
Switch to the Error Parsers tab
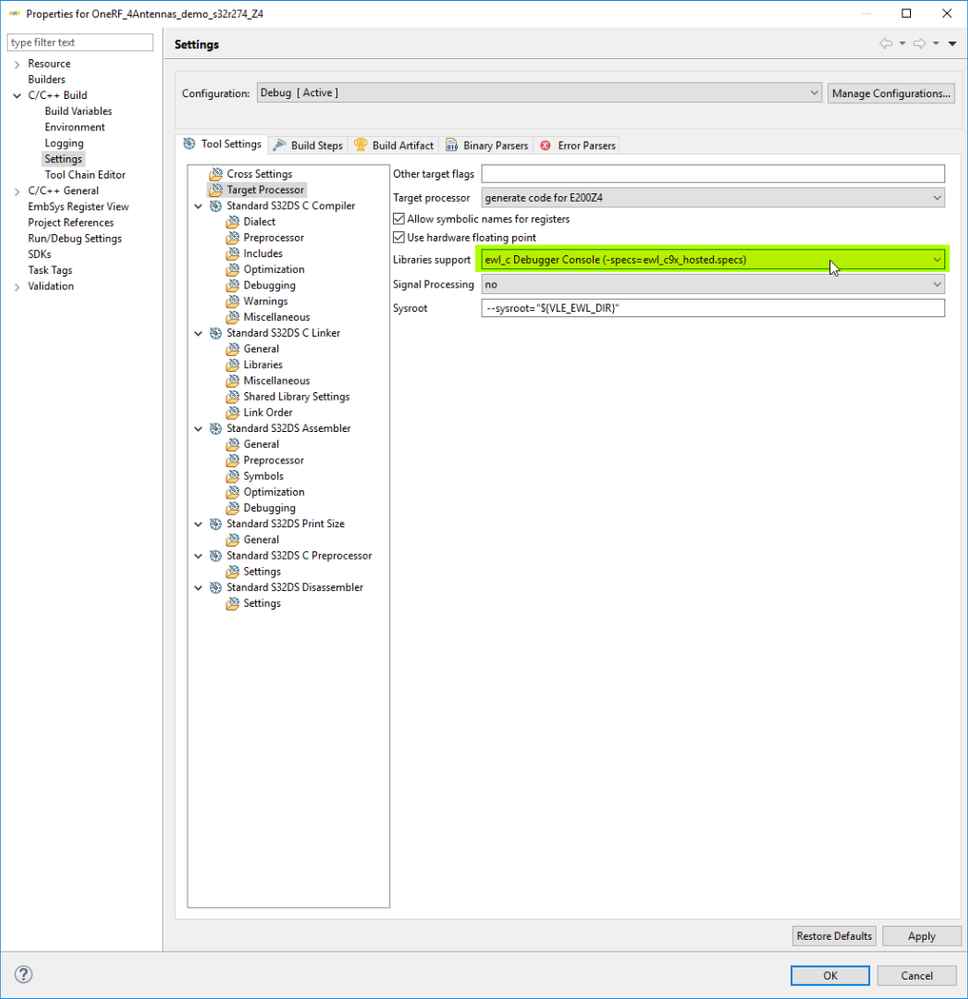578,145
